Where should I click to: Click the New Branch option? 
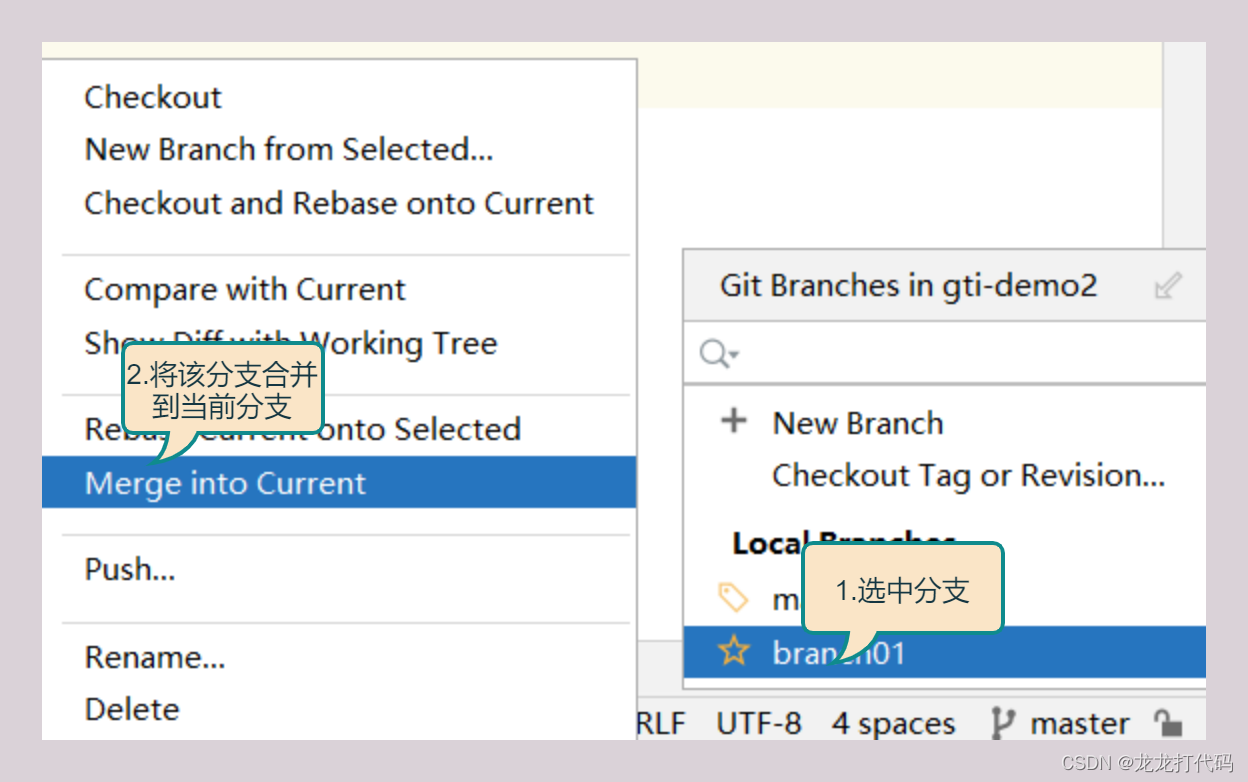(x=858, y=423)
